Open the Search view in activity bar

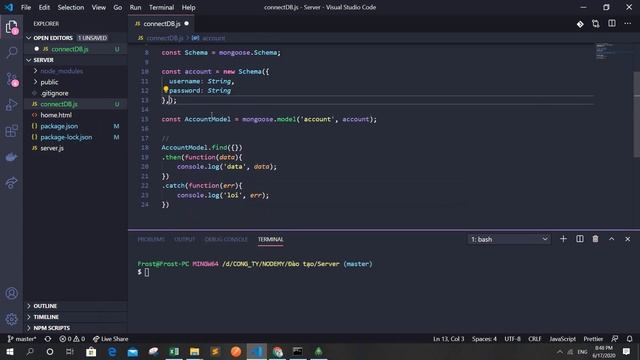11,52
